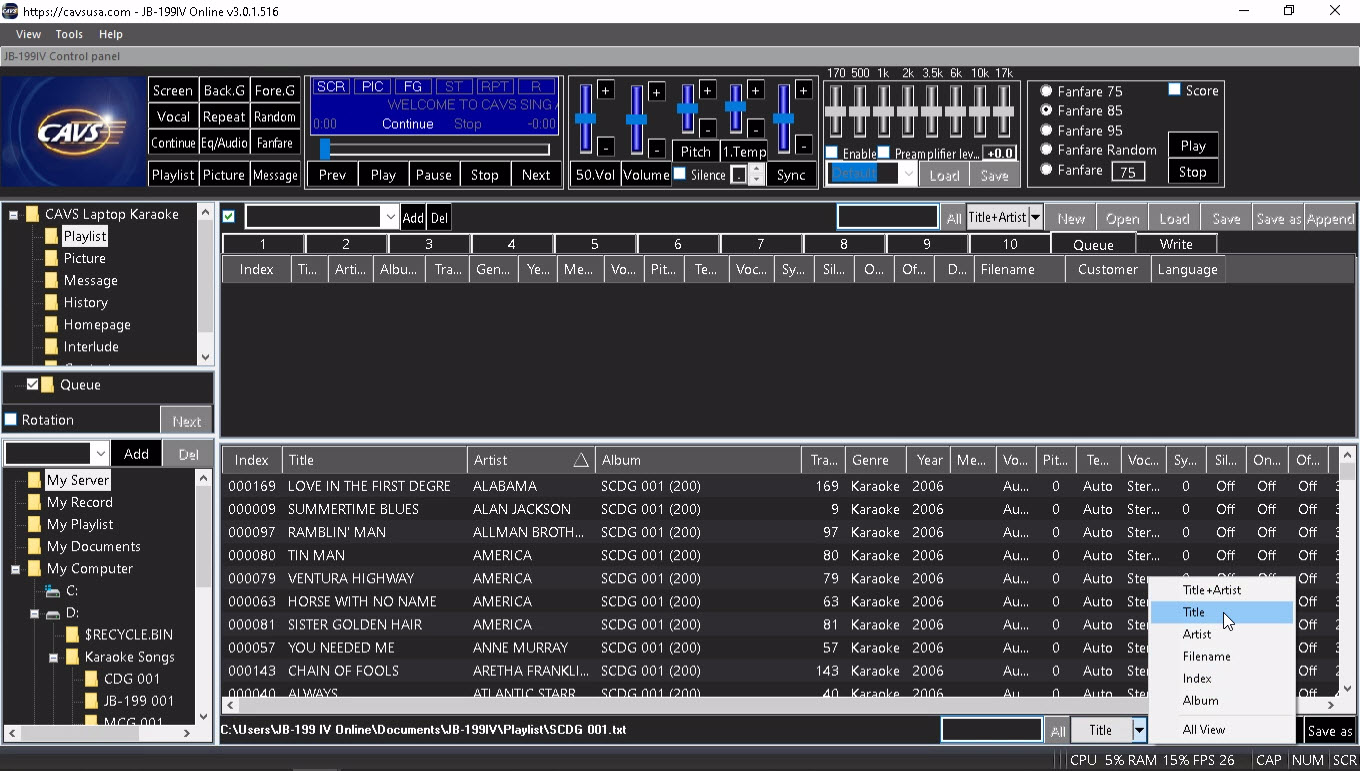Switch to the Write tab
The width and height of the screenshot is (1360, 771).
[x=1176, y=244]
